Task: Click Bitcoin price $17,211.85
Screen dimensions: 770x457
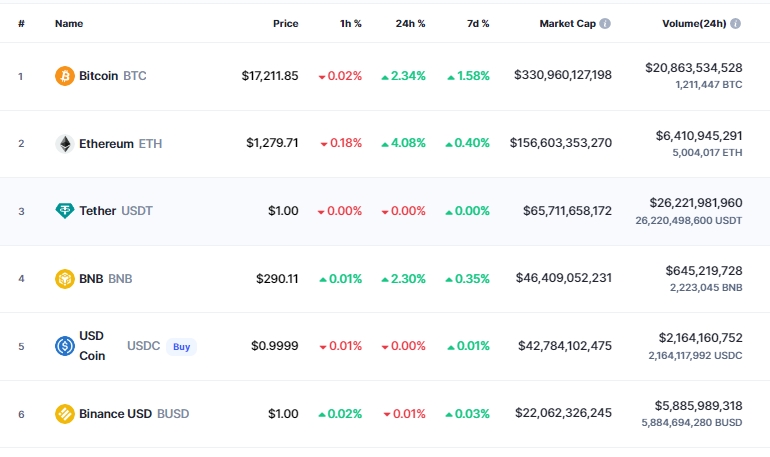Action: point(270,76)
